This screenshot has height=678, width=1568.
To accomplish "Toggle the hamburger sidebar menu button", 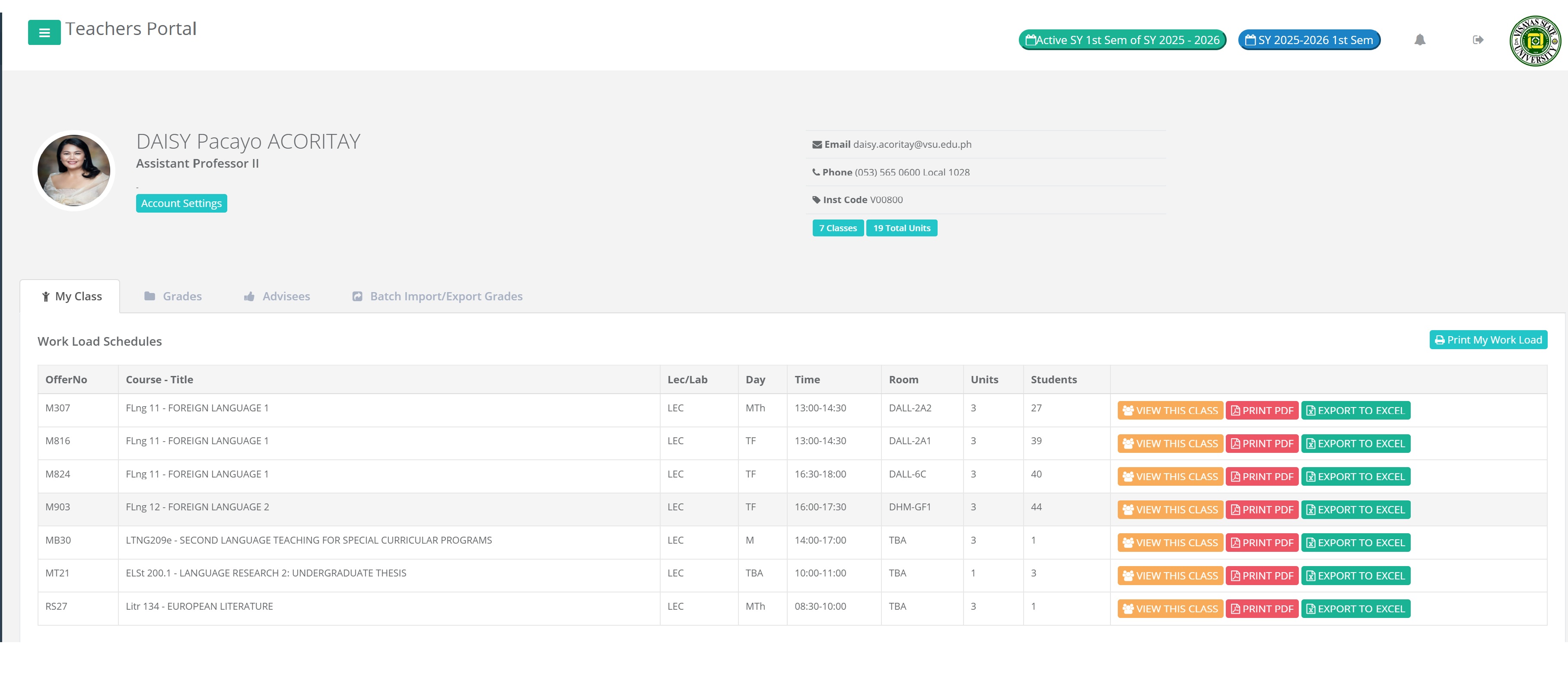I will coord(44,33).
